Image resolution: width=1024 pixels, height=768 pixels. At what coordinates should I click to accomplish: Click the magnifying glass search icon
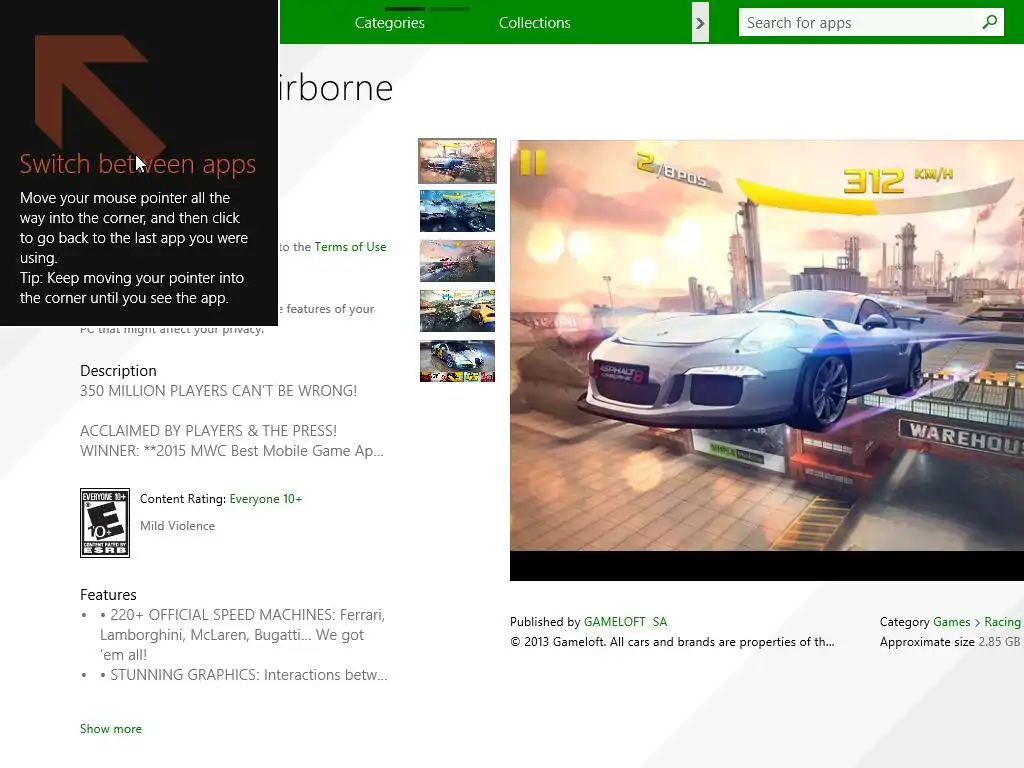[x=990, y=22]
